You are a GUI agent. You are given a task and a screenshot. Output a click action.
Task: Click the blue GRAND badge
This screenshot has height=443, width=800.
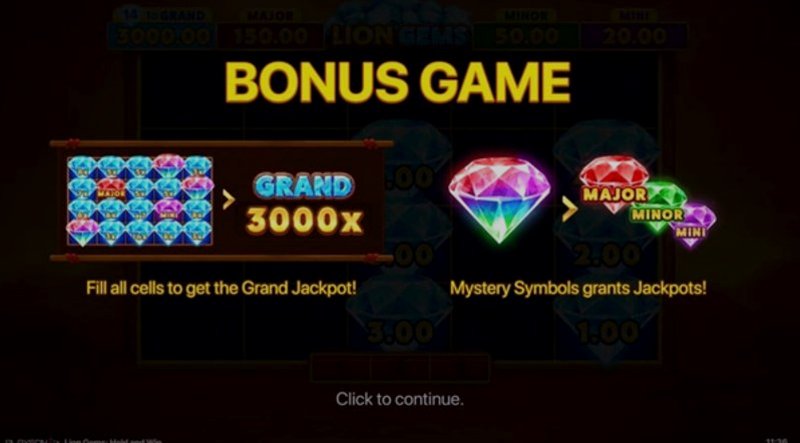(303, 186)
